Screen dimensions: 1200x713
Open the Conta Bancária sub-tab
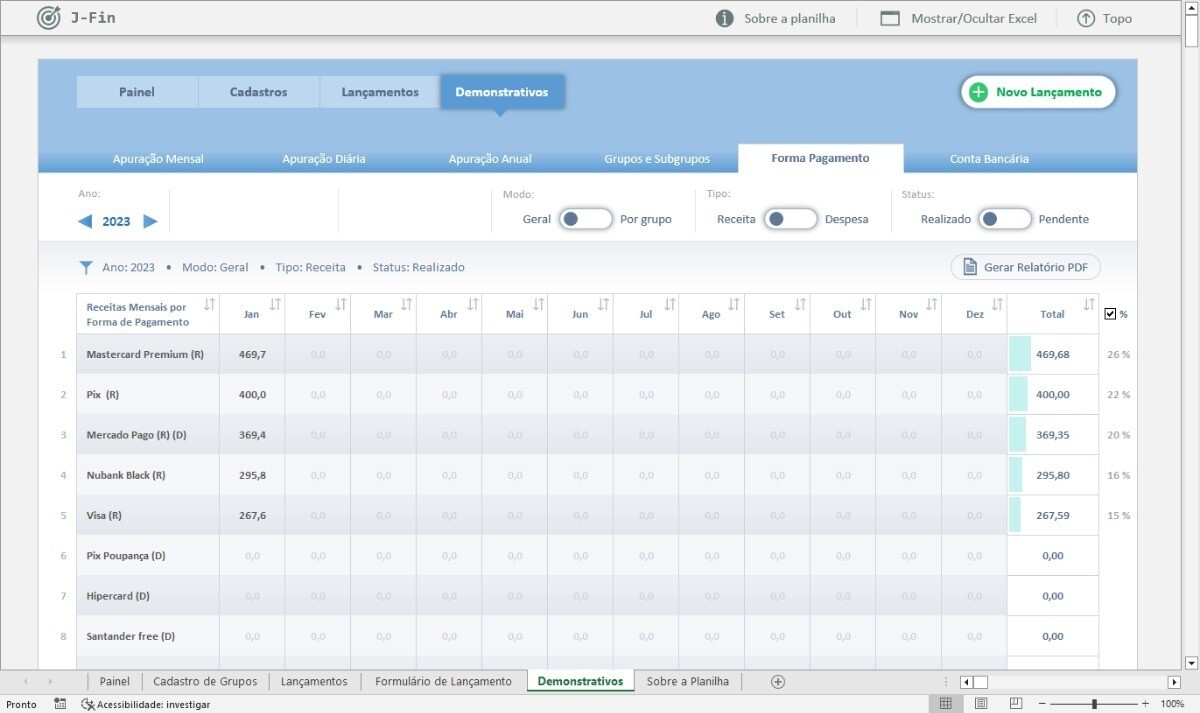pos(989,159)
